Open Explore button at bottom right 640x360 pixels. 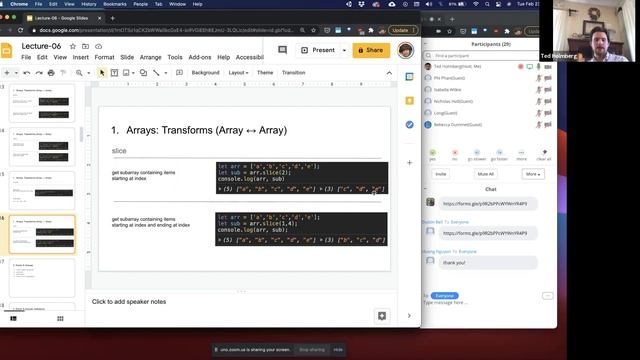[x=382, y=316]
